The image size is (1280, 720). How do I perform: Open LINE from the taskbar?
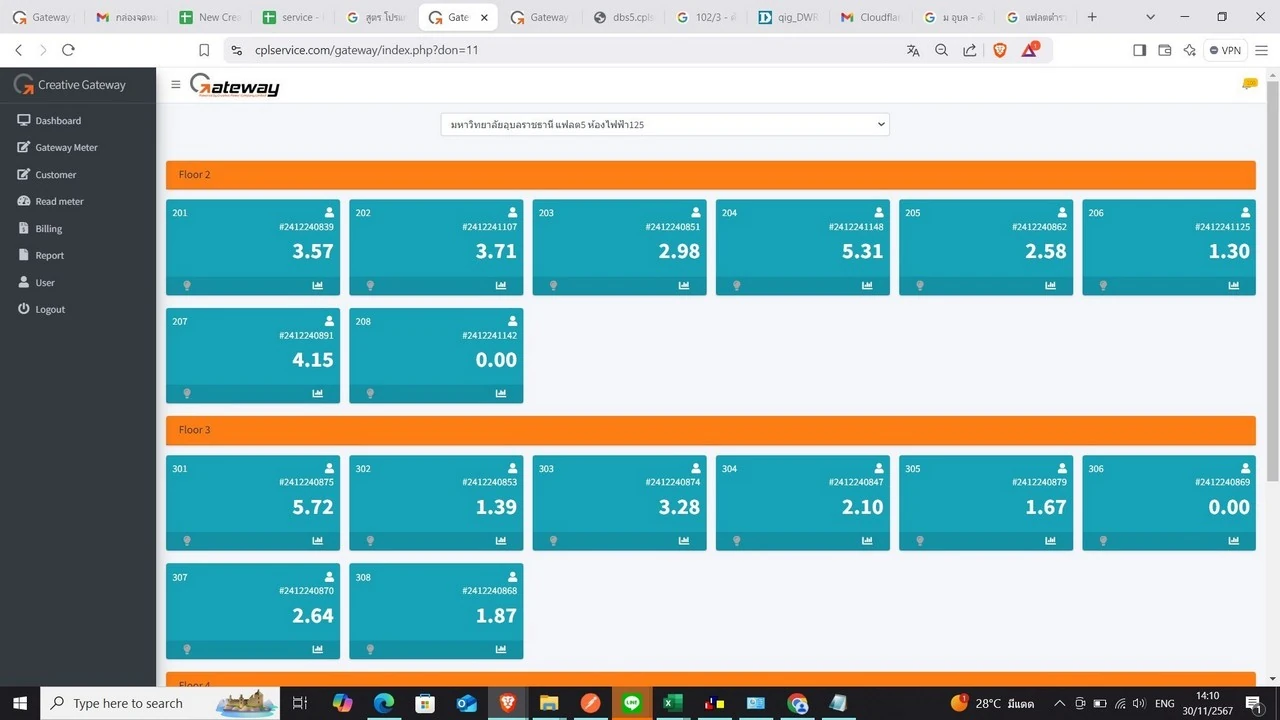pos(631,703)
